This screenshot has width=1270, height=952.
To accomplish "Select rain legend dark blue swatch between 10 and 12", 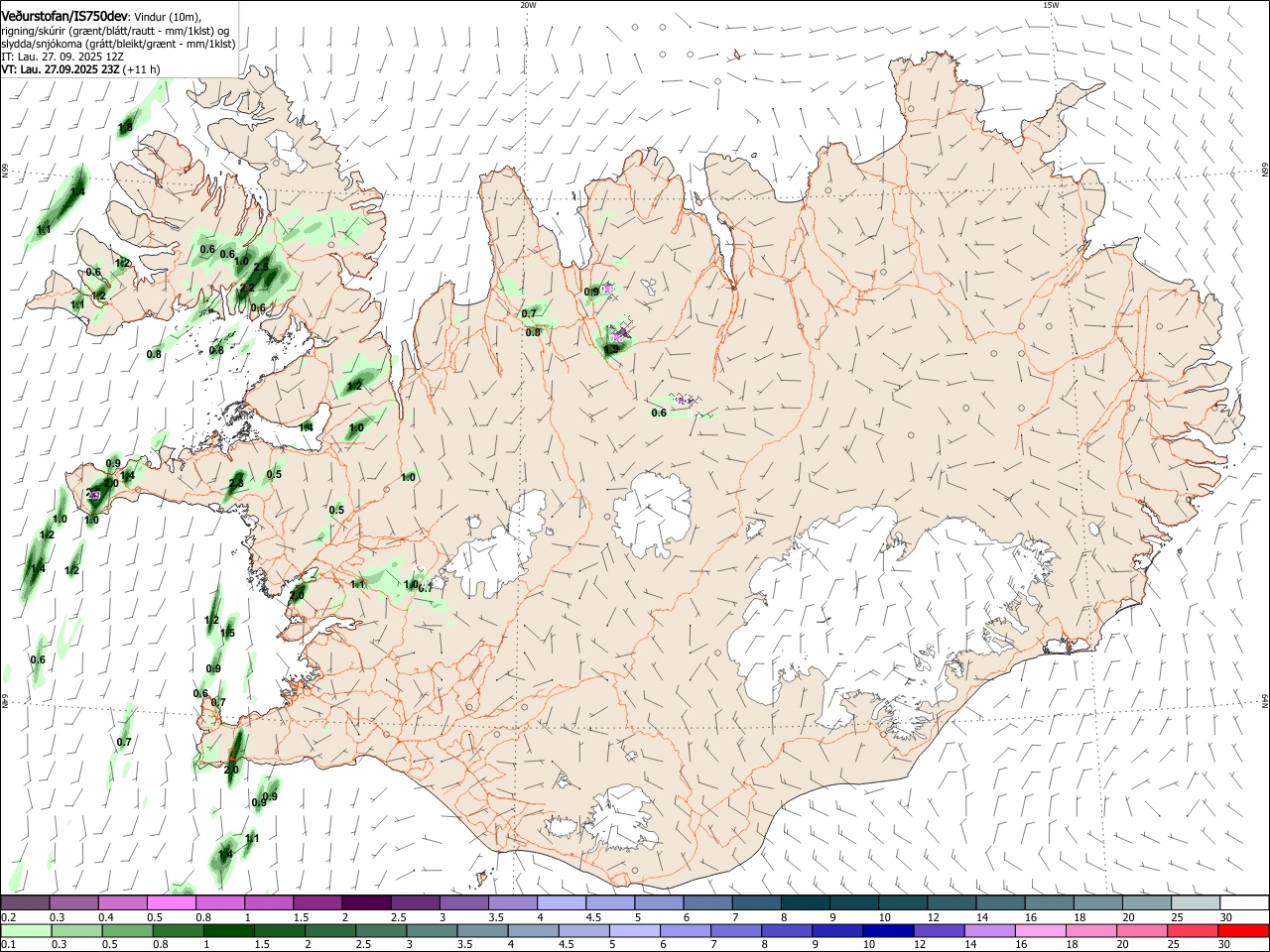I will pos(891,930).
